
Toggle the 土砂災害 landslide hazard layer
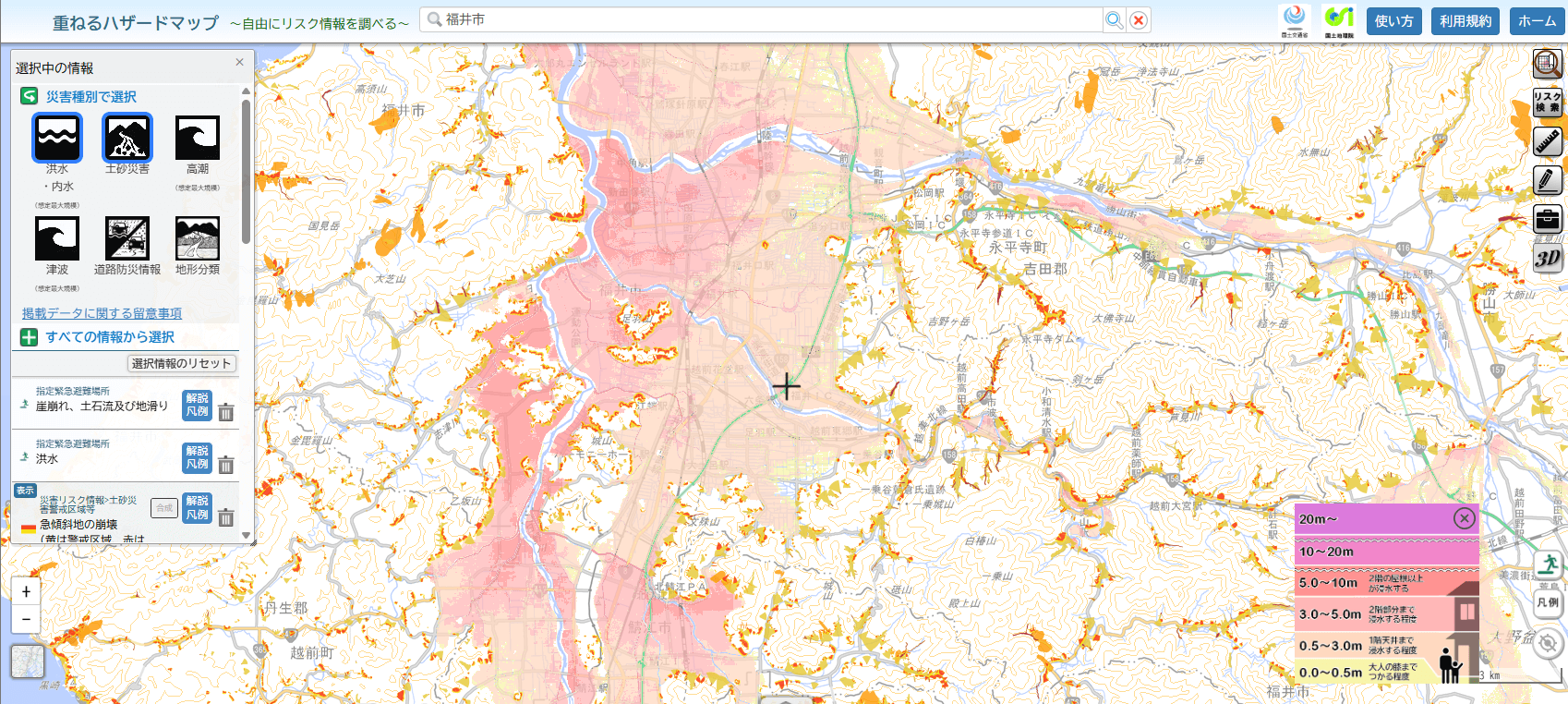click(127, 138)
